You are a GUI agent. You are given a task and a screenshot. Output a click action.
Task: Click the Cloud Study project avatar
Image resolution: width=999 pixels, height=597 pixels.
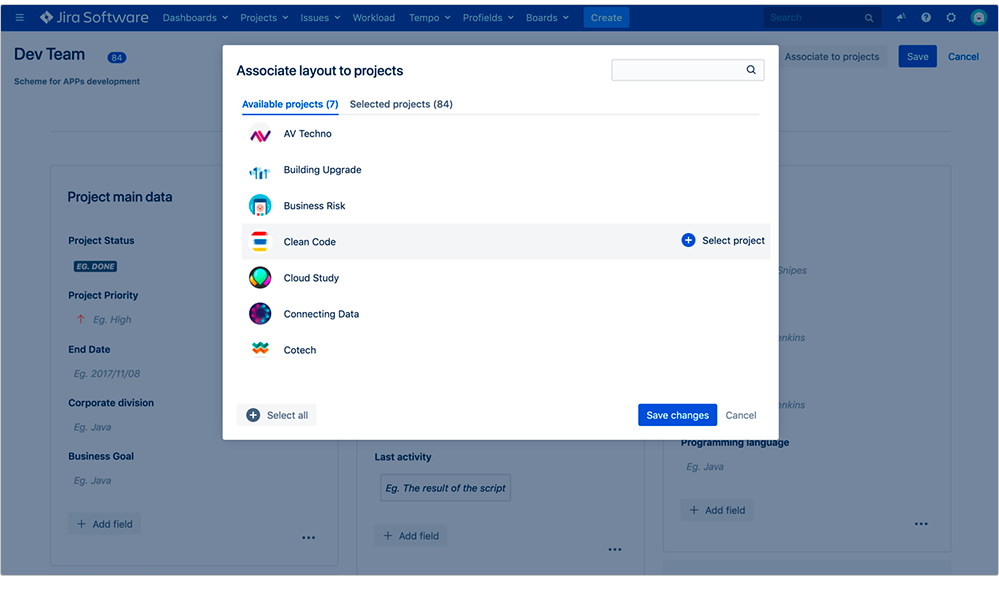pos(260,277)
